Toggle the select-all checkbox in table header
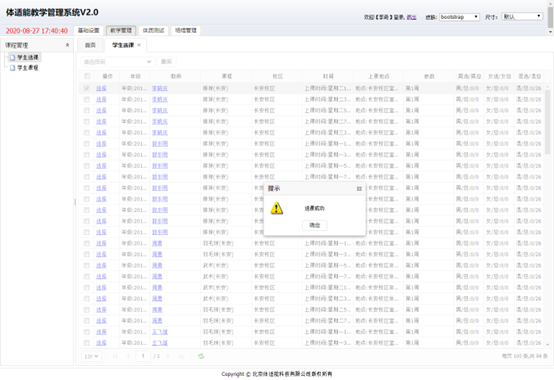 [87, 76]
